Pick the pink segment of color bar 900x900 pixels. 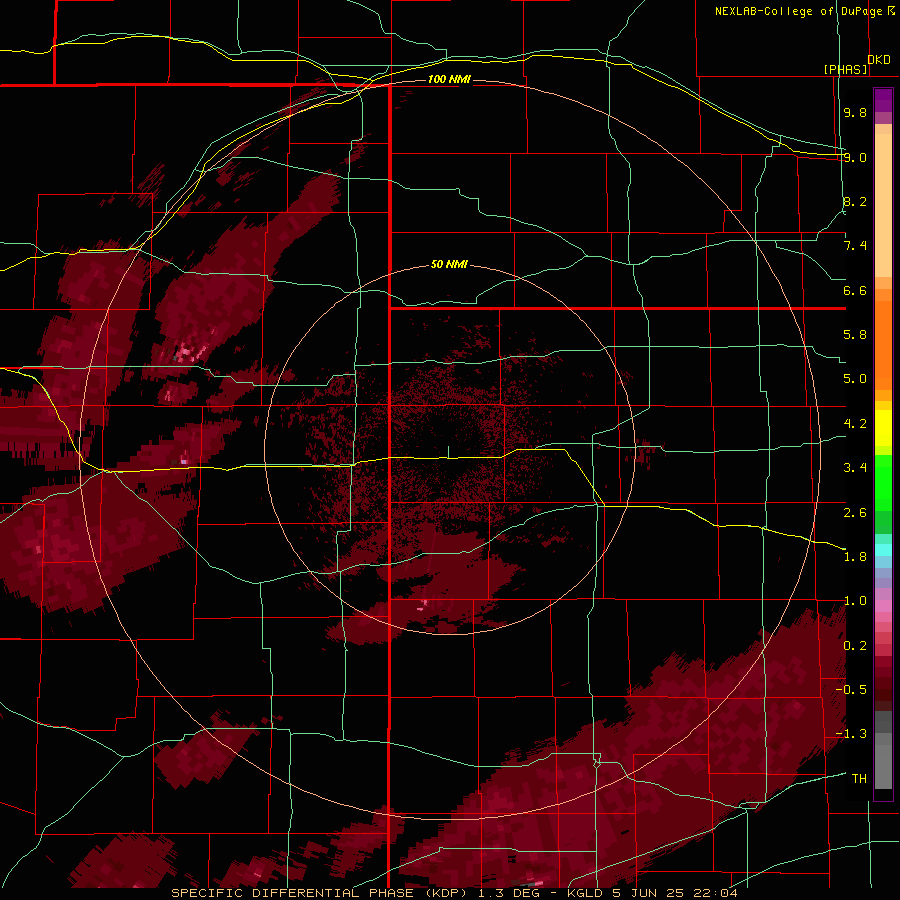click(x=883, y=606)
